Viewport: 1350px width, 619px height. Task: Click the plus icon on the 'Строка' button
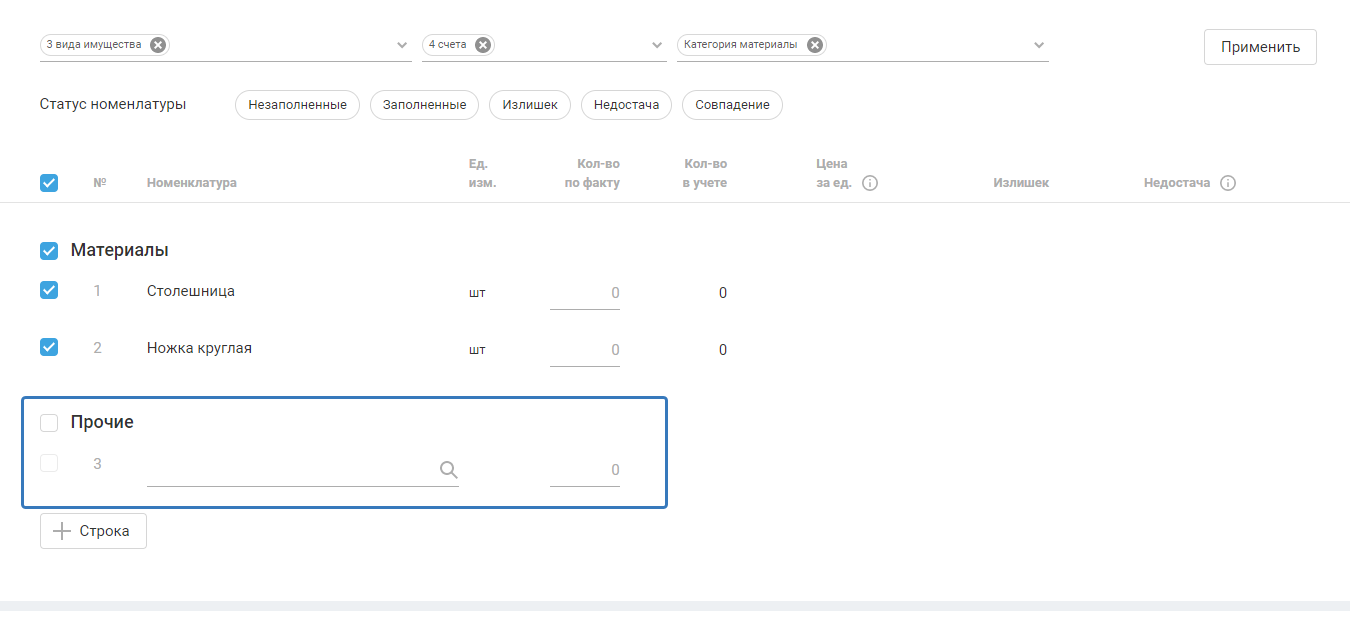(62, 531)
